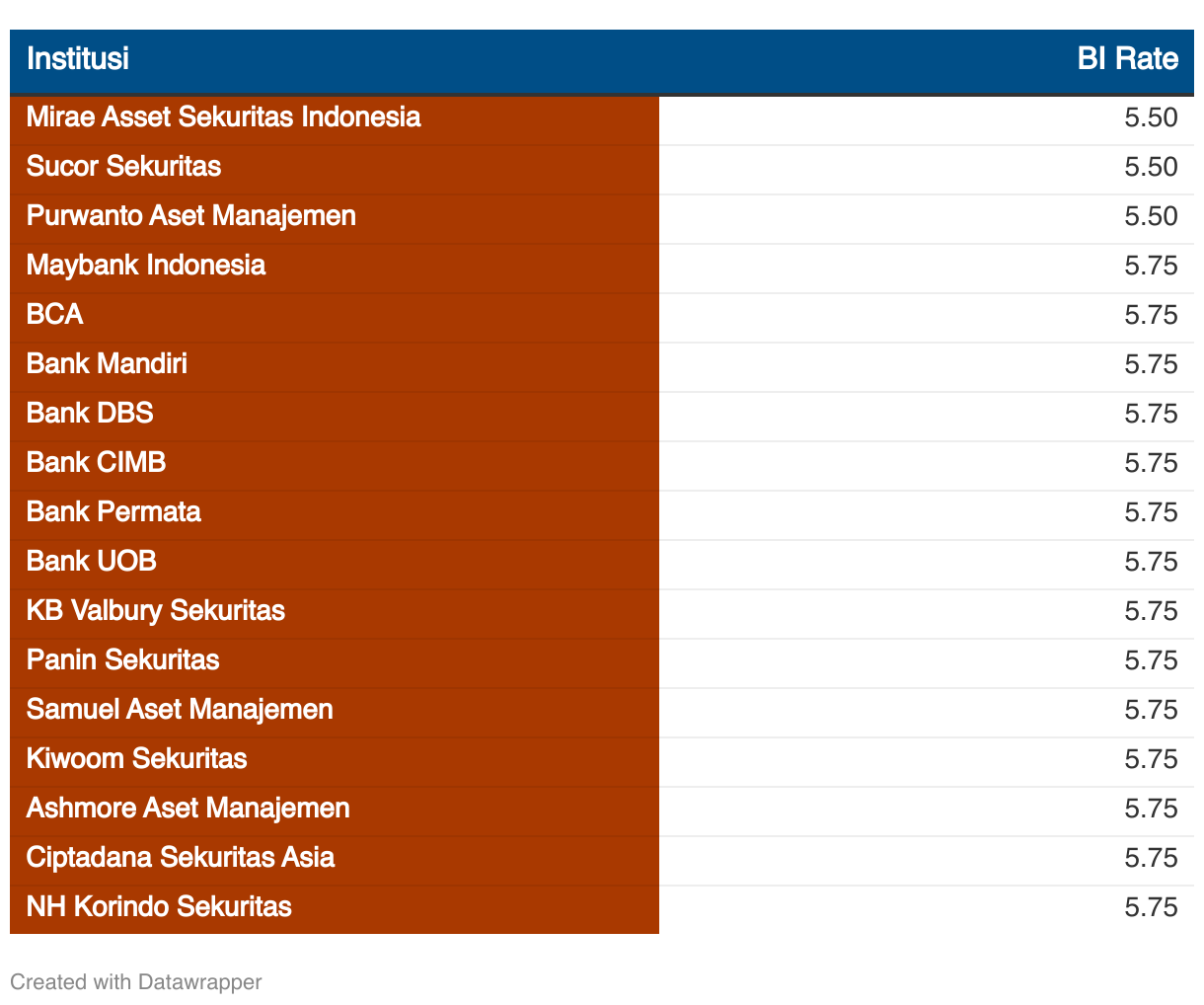Viewport: 1204px width, 1005px height.
Task: Click the 5.75 rate in NH Korindo row
Action: (x=1151, y=907)
